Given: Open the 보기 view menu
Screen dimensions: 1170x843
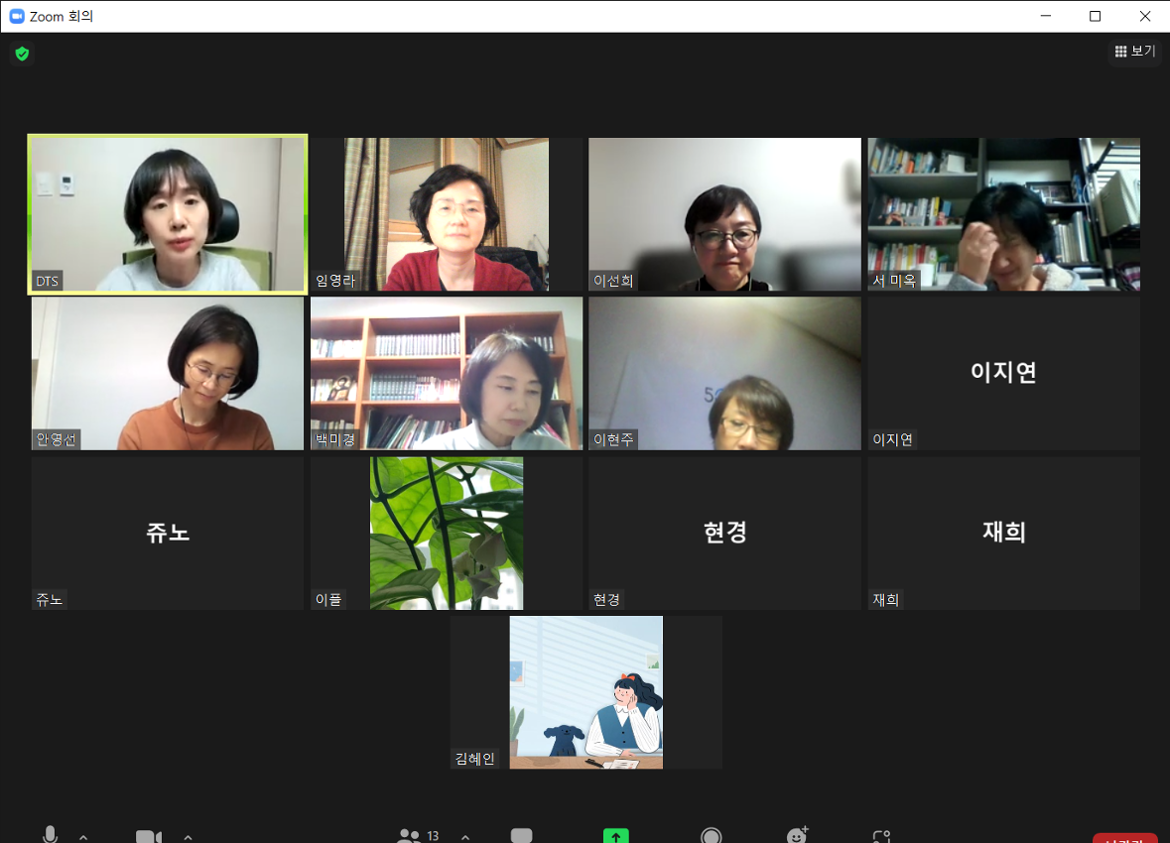Looking at the screenshot, I should click(1135, 51).
